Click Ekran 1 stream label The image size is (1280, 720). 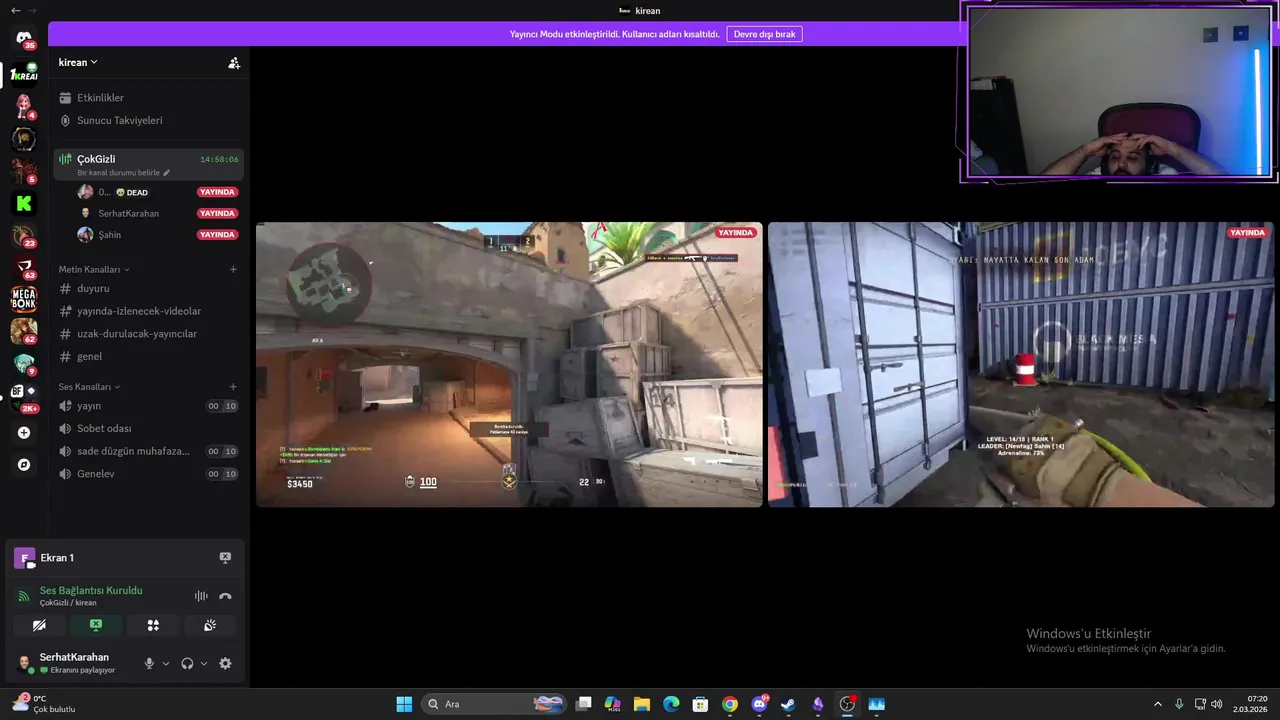(x=57, y=558)
